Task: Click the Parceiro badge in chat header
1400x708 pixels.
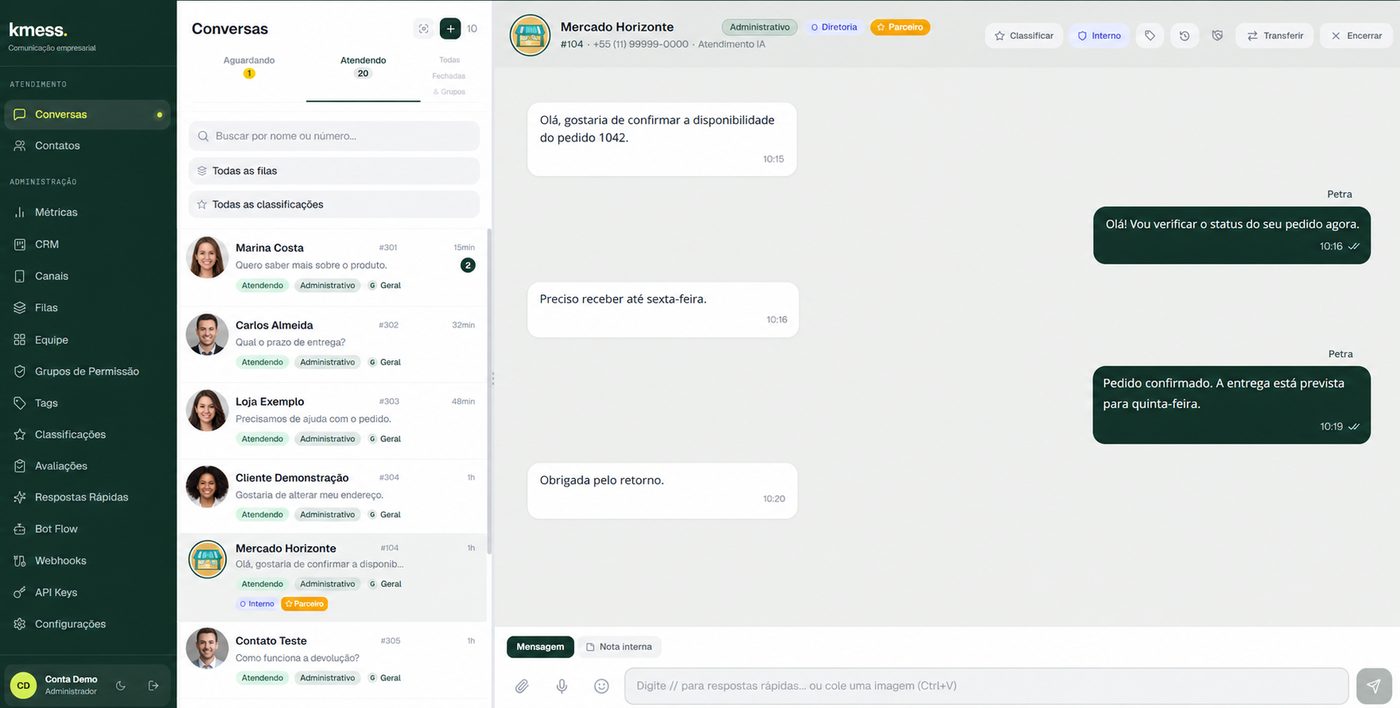Action: [900, 27]
